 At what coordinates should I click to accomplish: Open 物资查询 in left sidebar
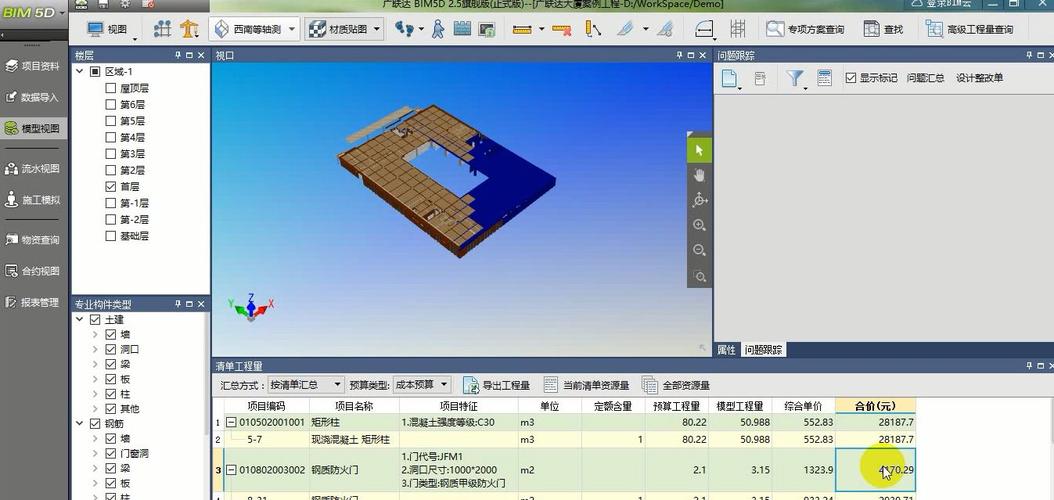(32, 239)
